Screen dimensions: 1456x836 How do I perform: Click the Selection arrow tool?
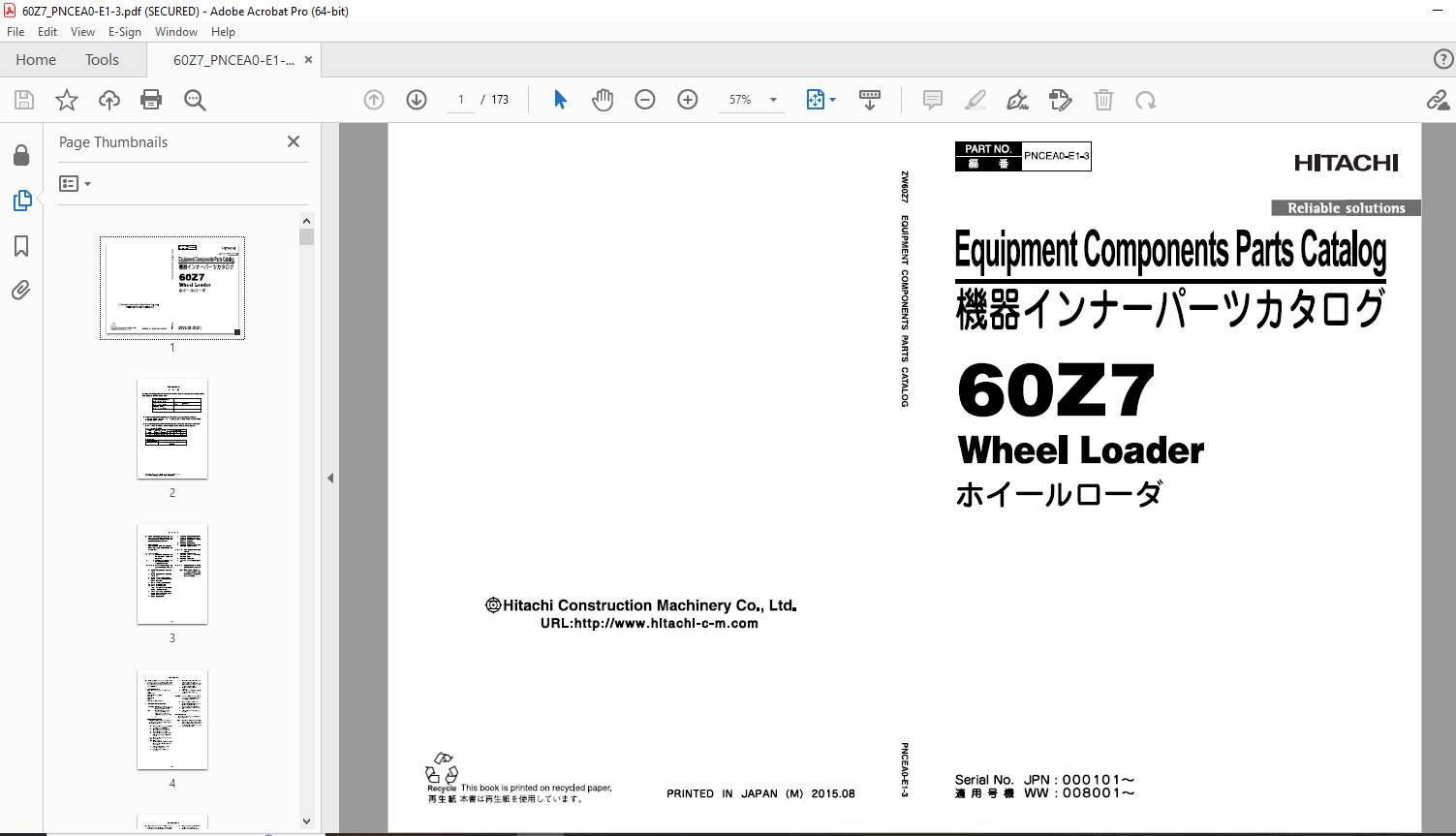560,100
